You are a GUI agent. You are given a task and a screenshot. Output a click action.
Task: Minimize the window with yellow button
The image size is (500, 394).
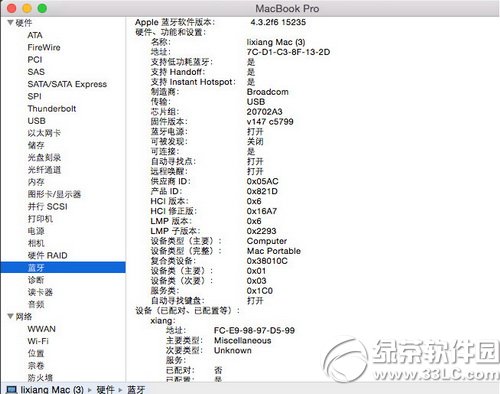pos(27,8)
